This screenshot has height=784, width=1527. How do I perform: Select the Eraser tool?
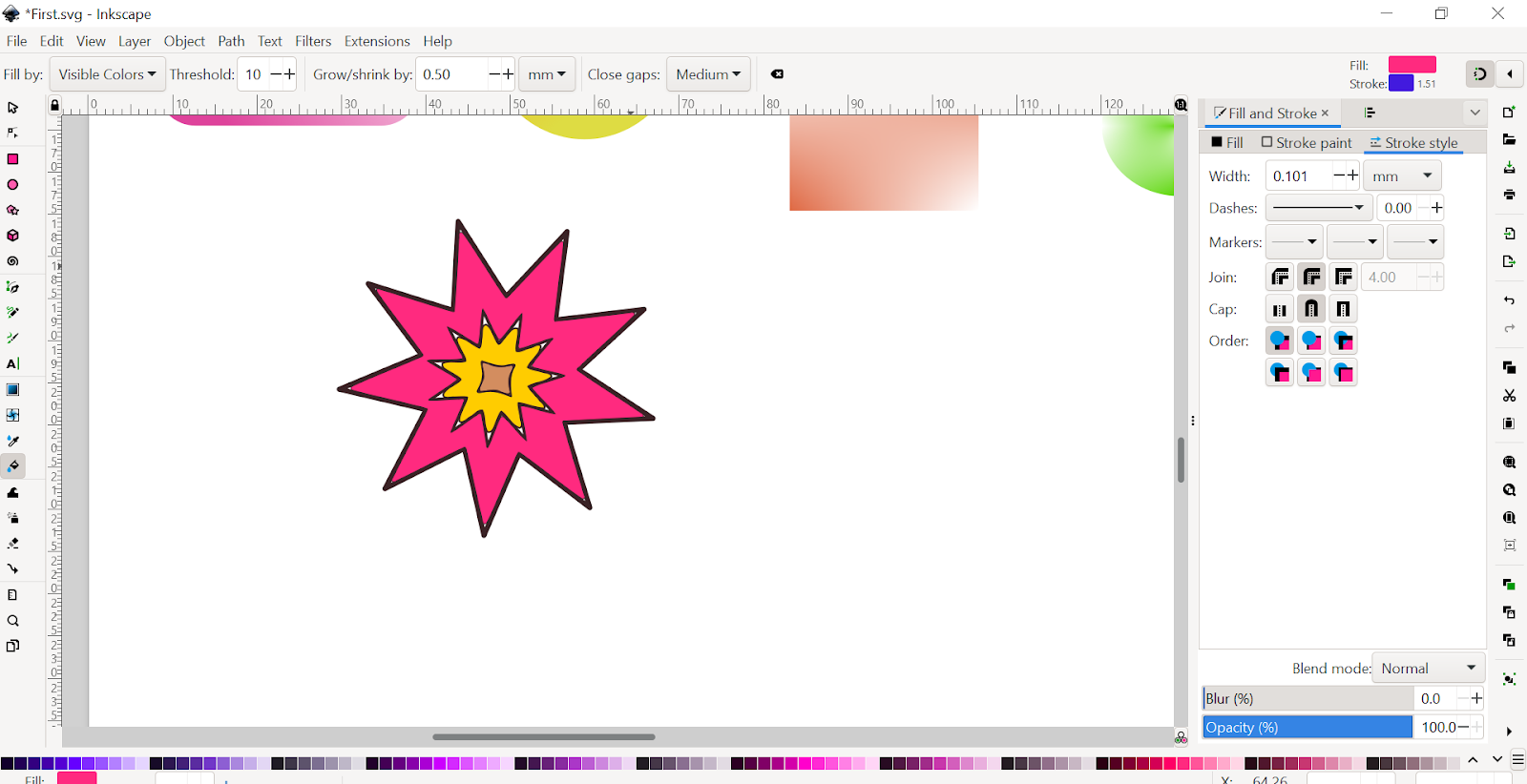tap(12, 544)
